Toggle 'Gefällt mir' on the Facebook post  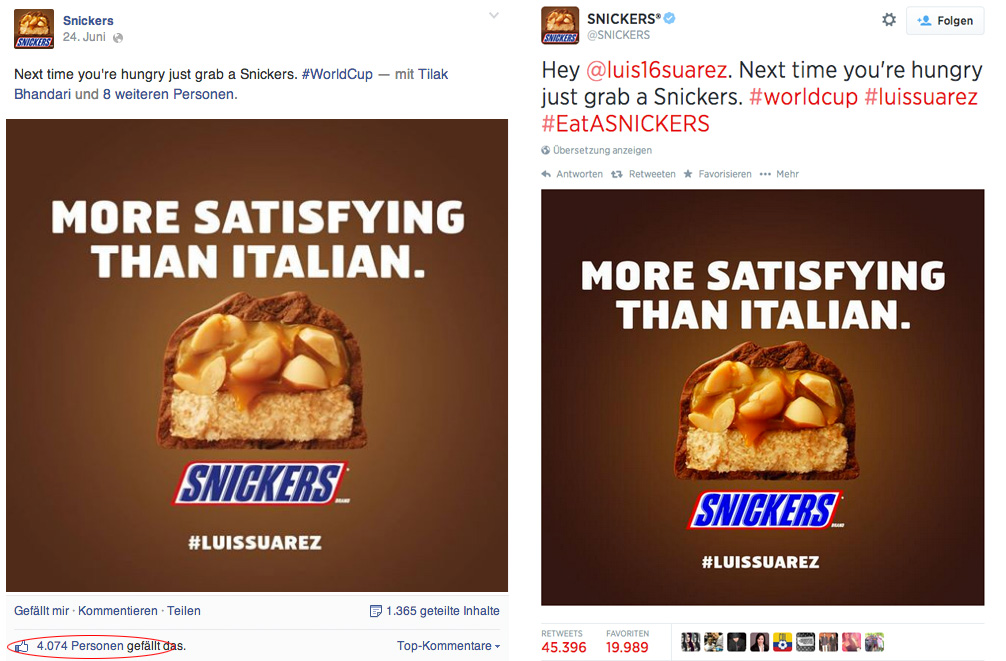pyautogui.click(x=42, y=611)
